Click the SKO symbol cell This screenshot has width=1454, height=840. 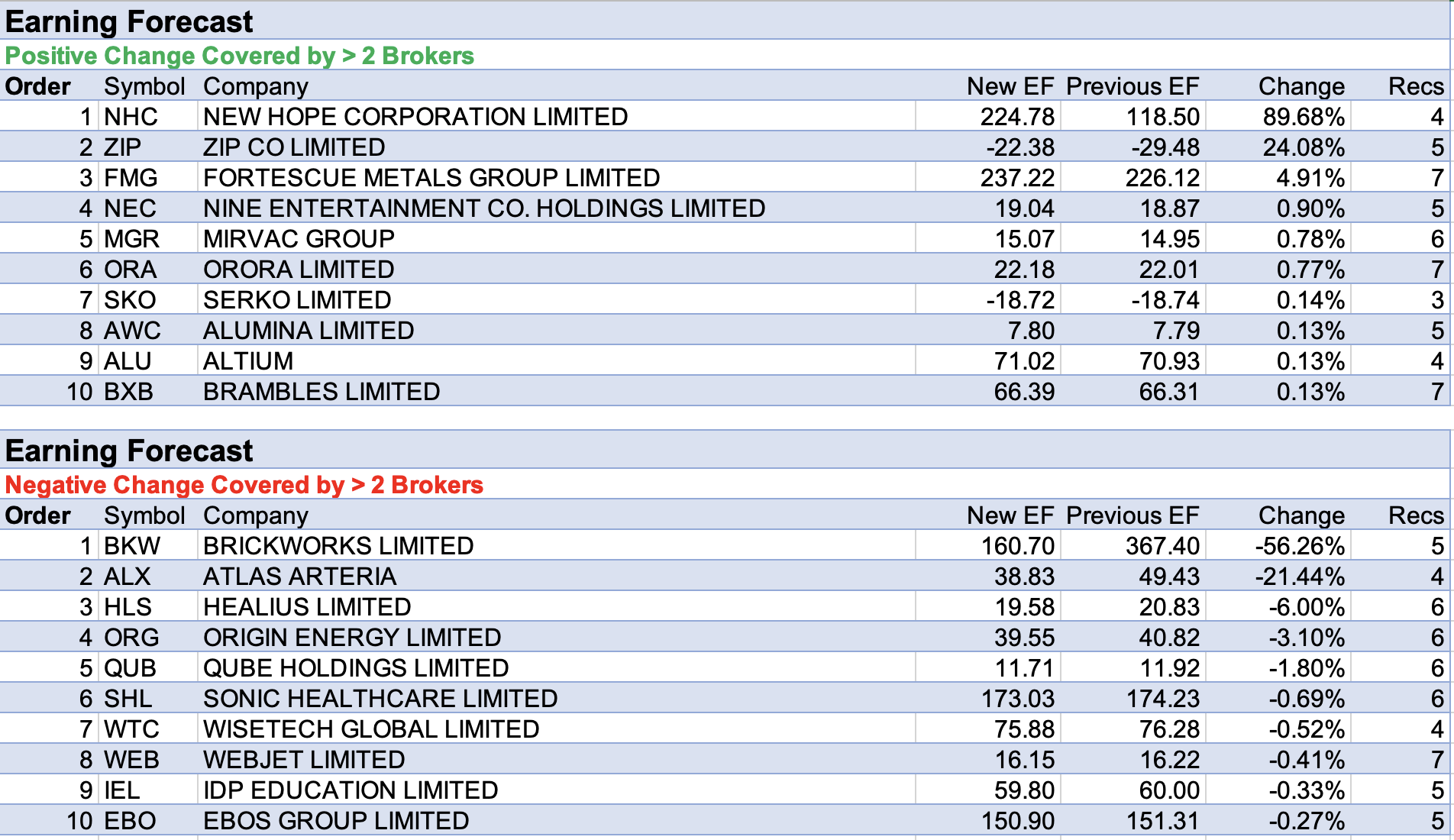[130, 300]
